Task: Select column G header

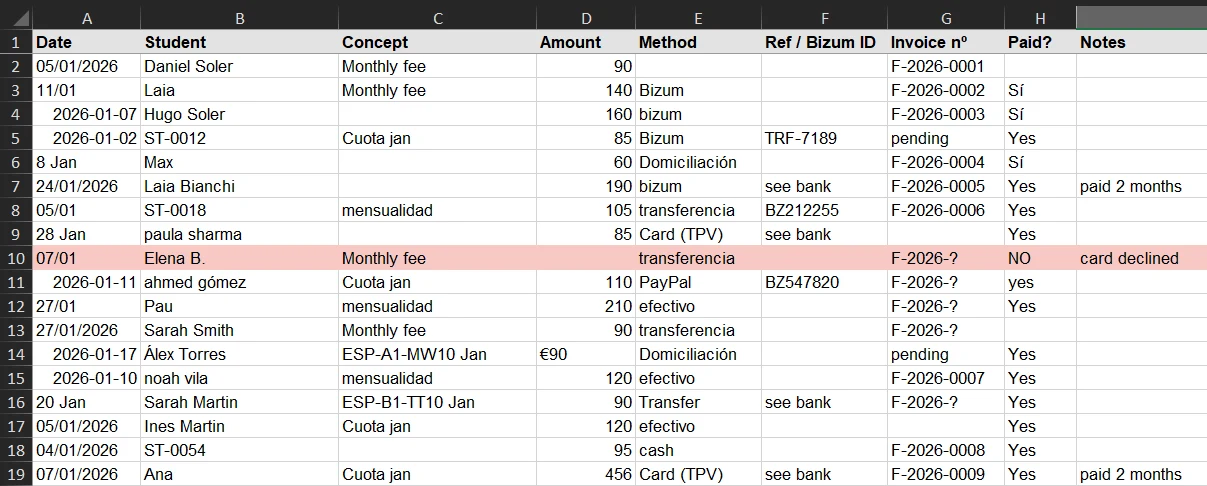Action: [946, 18]
